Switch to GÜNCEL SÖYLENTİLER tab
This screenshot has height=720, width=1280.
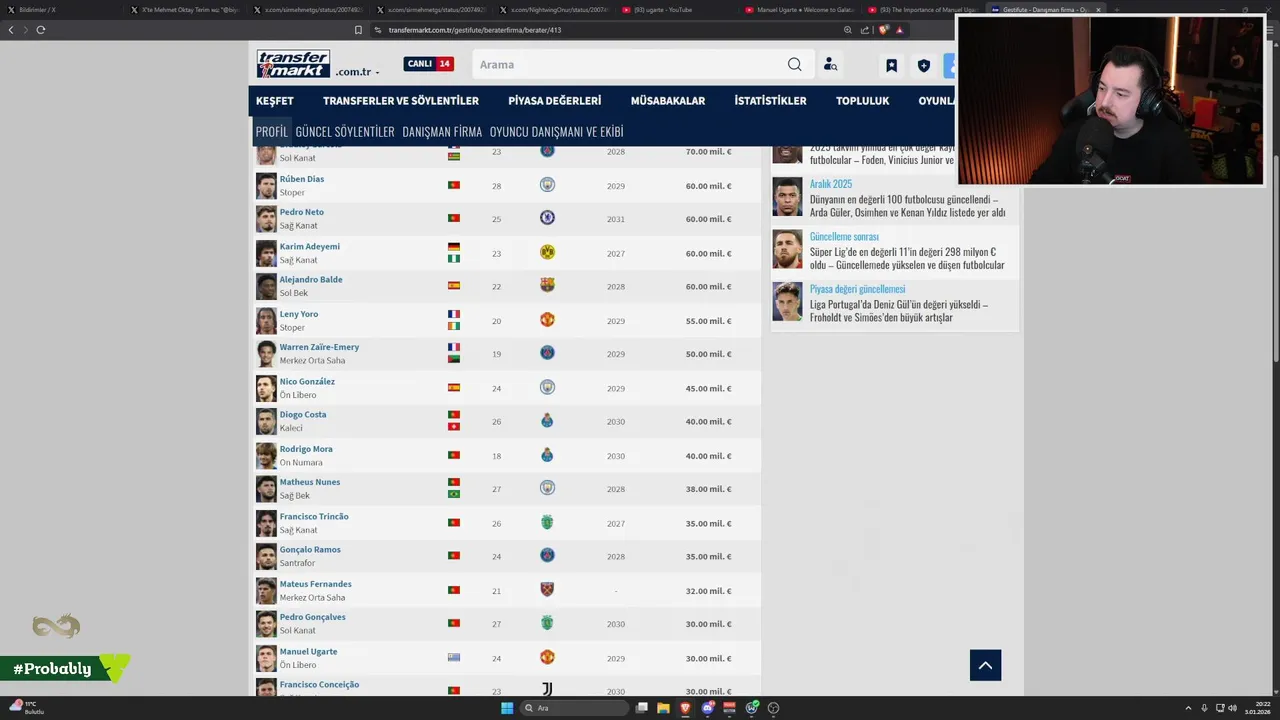(345, 131)
